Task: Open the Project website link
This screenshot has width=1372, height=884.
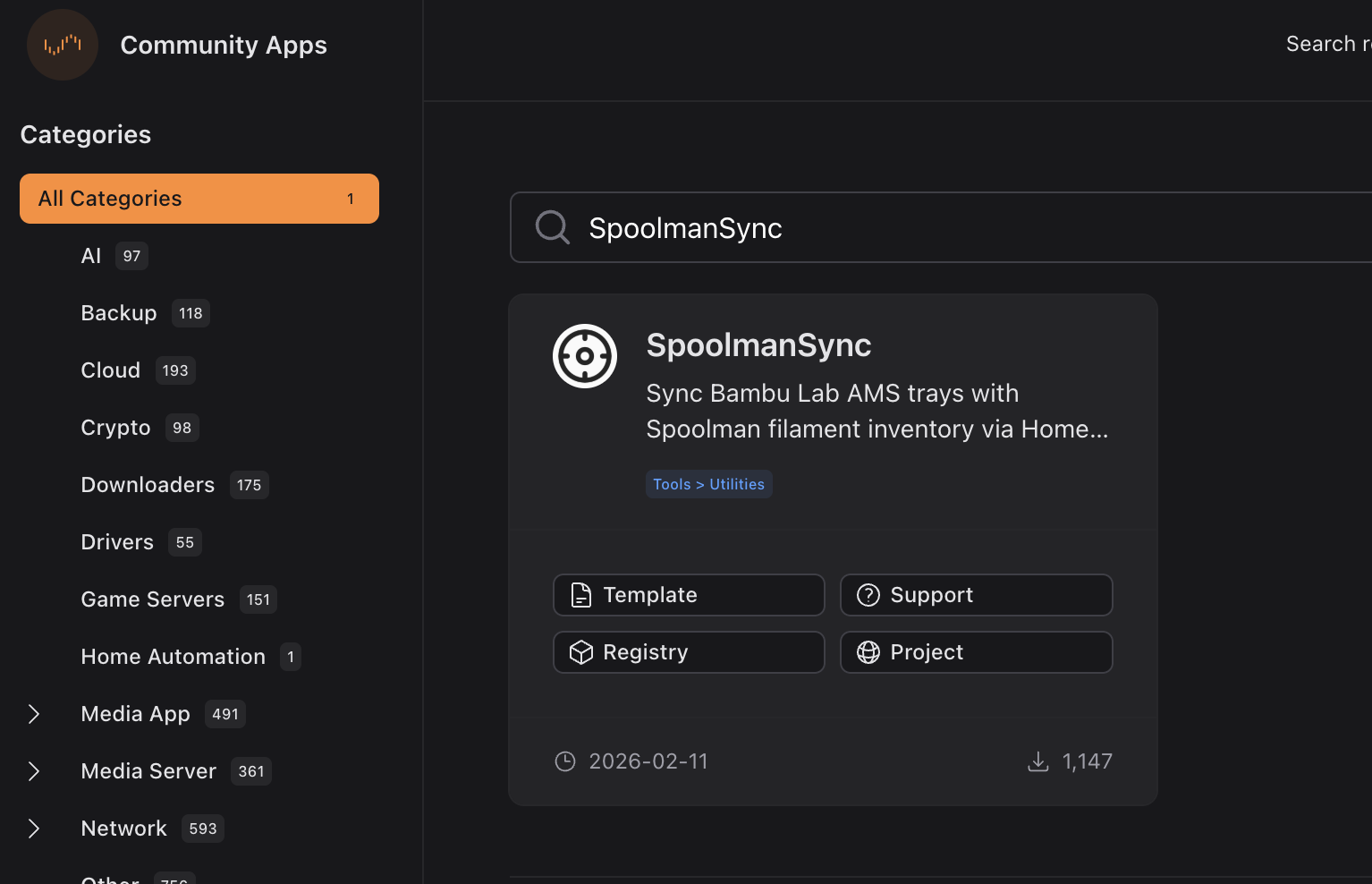Action: 976,652
